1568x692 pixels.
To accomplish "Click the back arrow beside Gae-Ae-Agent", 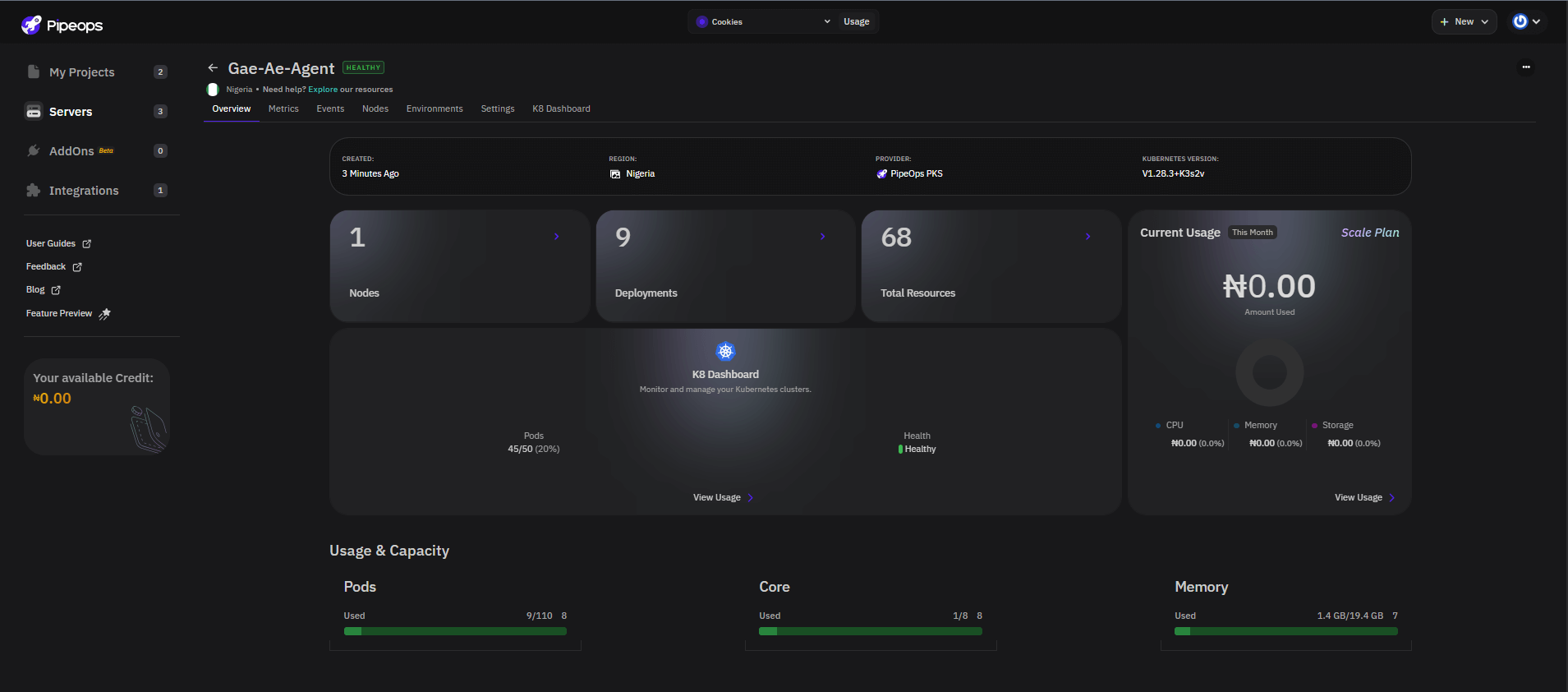I will coord(213,68).
